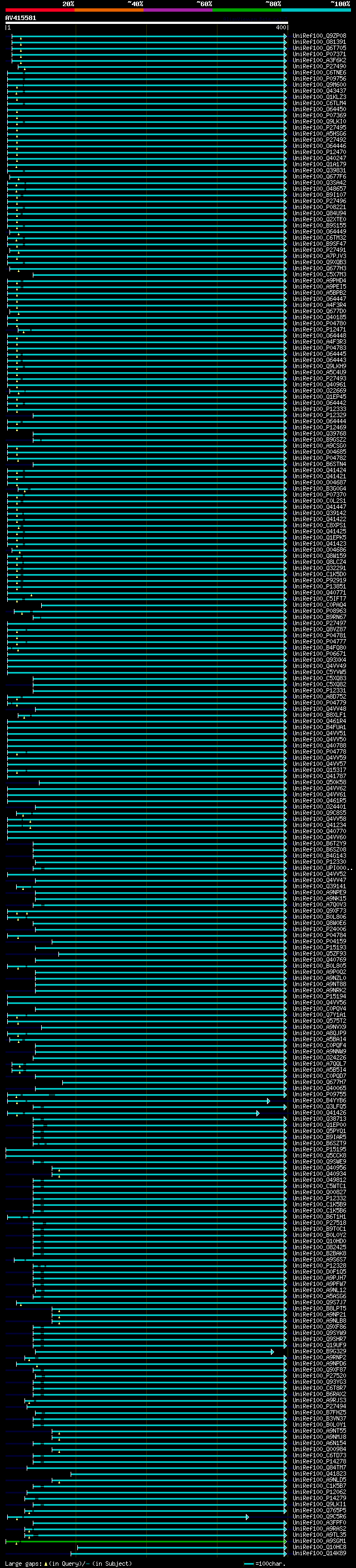
Task: Select the UniRef100_P09756 label
Action: (319, 78)
